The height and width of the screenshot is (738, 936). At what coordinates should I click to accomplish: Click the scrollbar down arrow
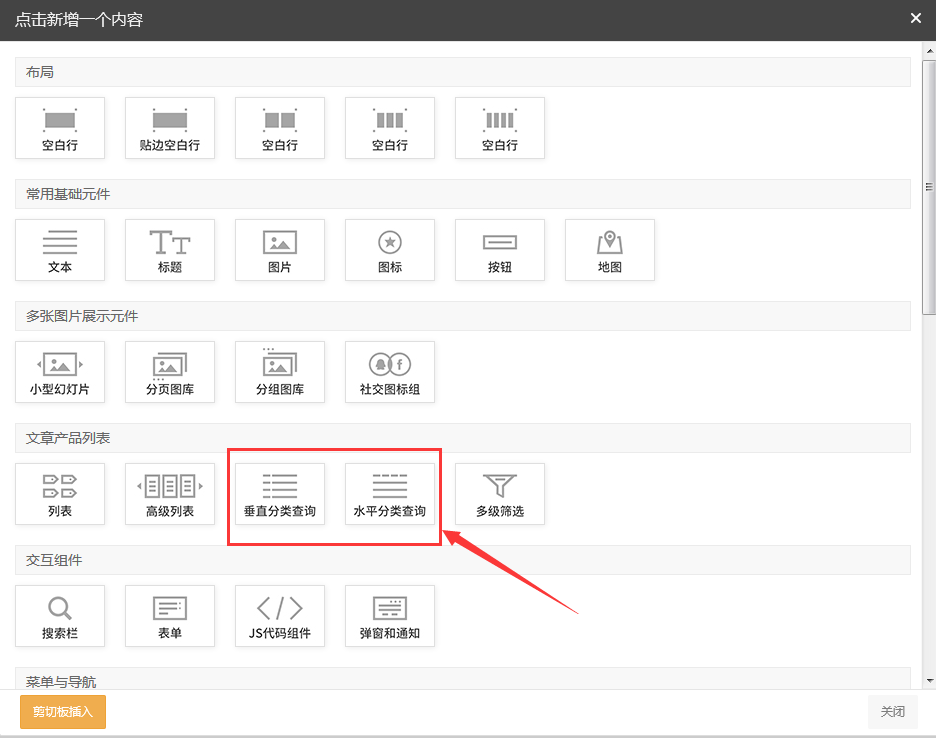coord(929,681)
